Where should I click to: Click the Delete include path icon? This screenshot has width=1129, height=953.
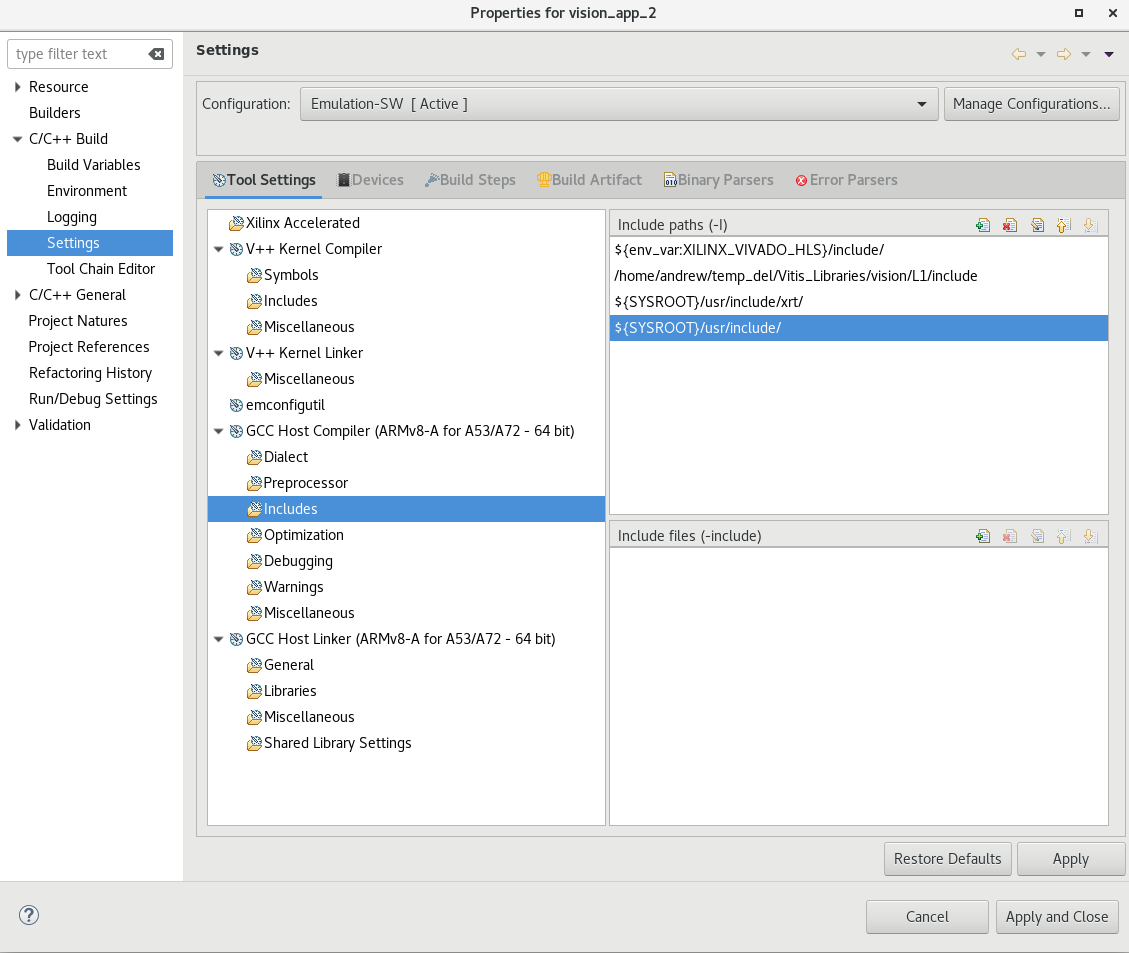pos(1010,225)
